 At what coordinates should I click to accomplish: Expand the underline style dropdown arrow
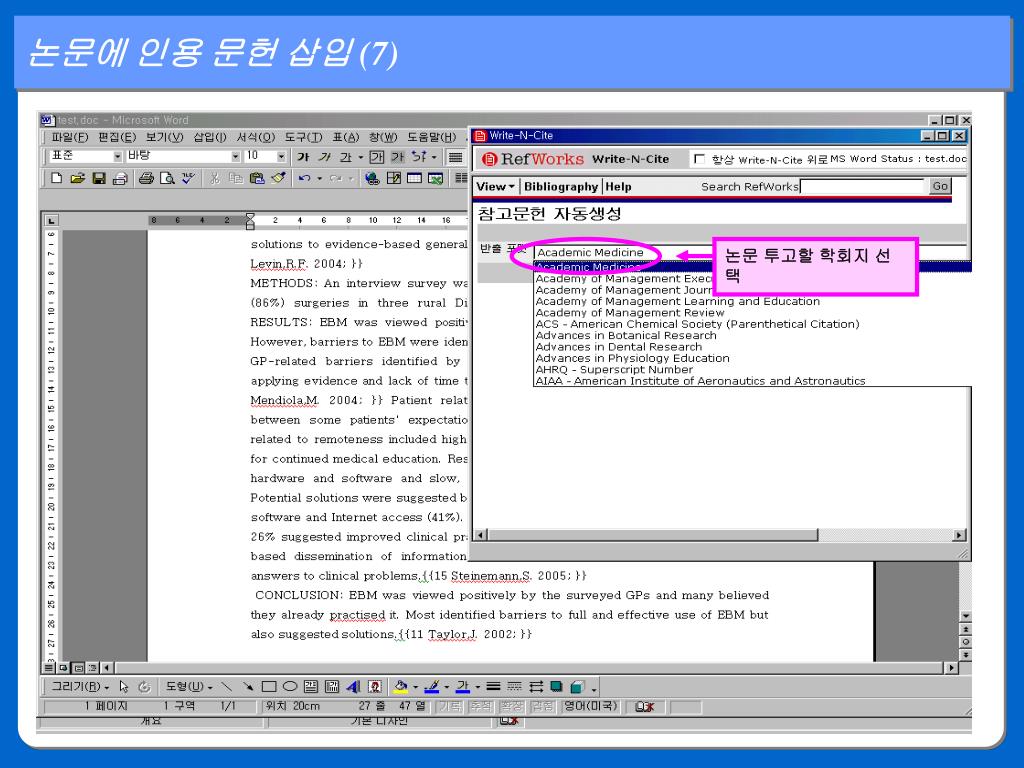[360, 157]
